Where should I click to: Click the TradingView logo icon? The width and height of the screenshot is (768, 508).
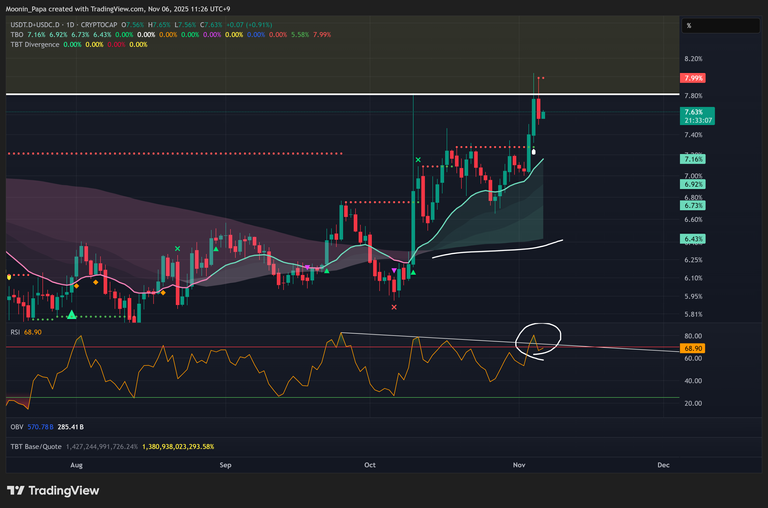[17, 490]
